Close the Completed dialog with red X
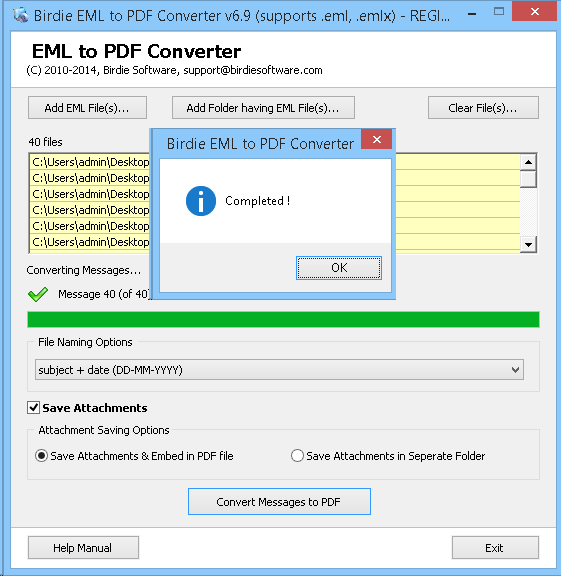 (x=377, y=140)
